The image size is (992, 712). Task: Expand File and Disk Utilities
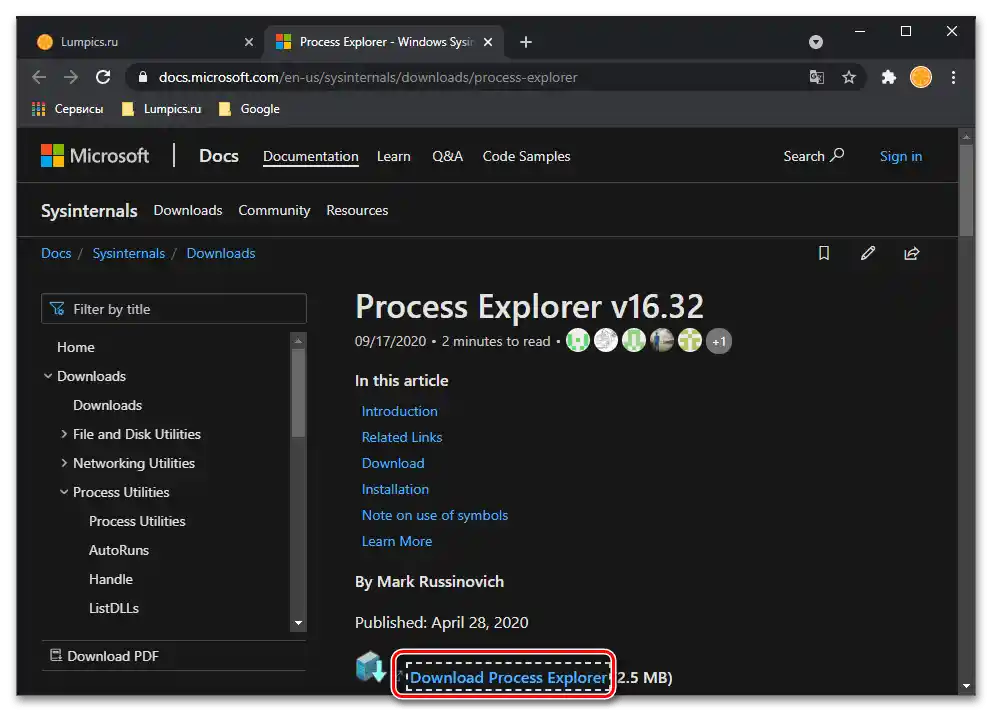pyautogui.click(x=64, y=434)
